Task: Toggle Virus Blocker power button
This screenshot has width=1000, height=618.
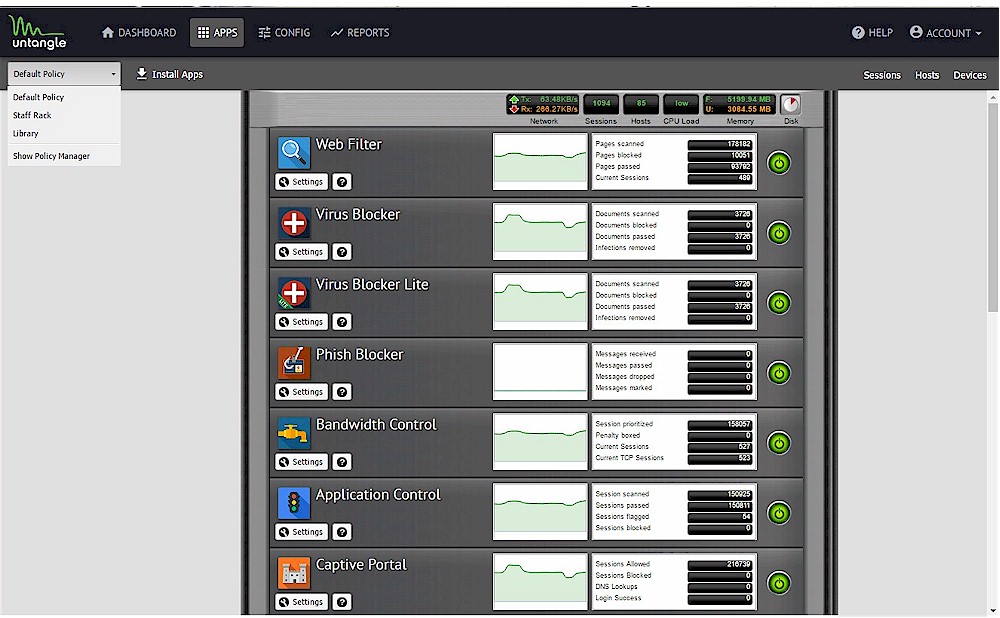Action: point(779,233)
